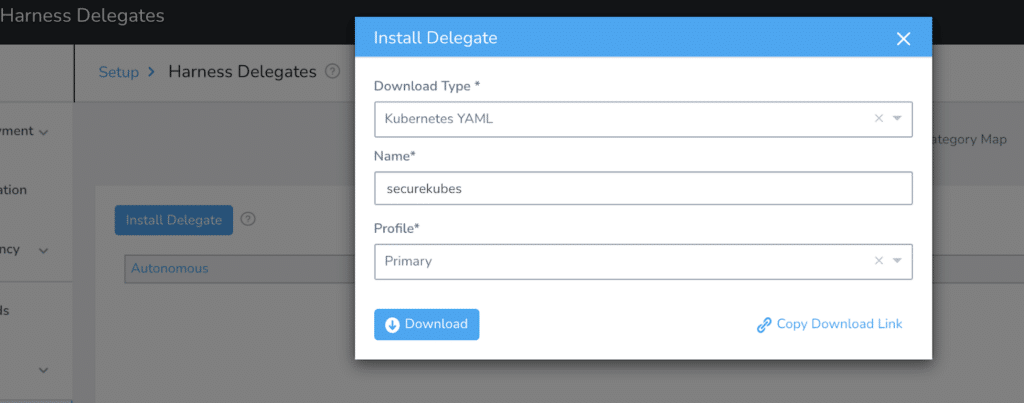
Task: Clear the Kubernetes YAML download type
Action: (x=878, y=118)
